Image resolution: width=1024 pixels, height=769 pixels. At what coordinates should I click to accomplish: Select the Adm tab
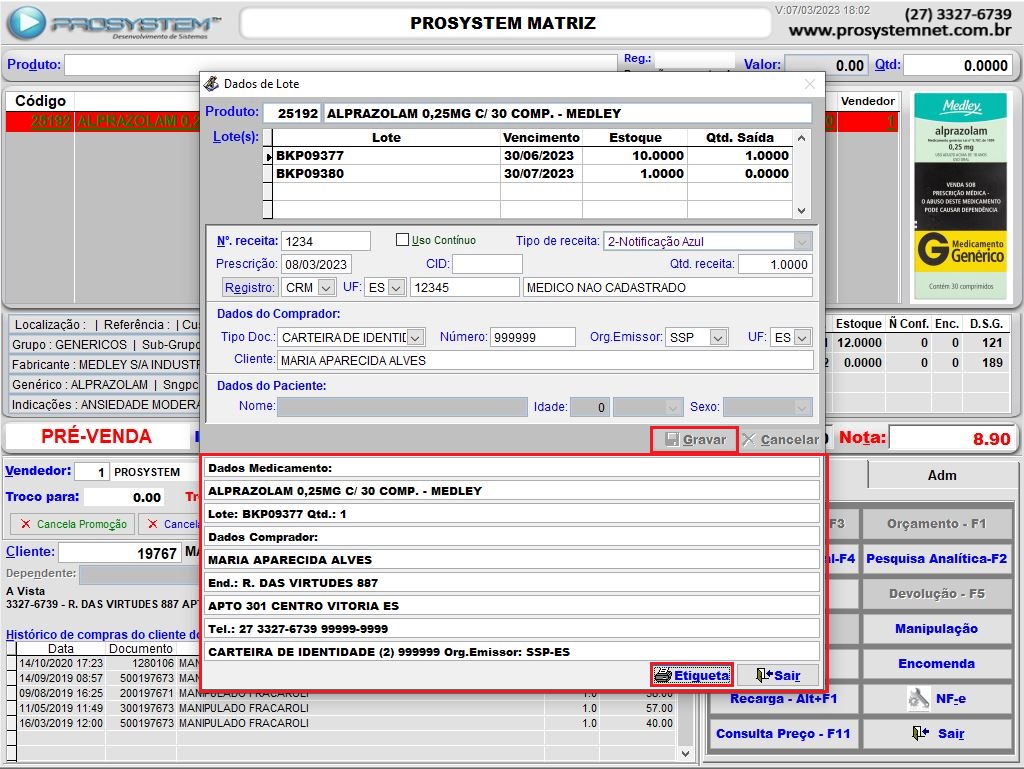coord(942,475)
